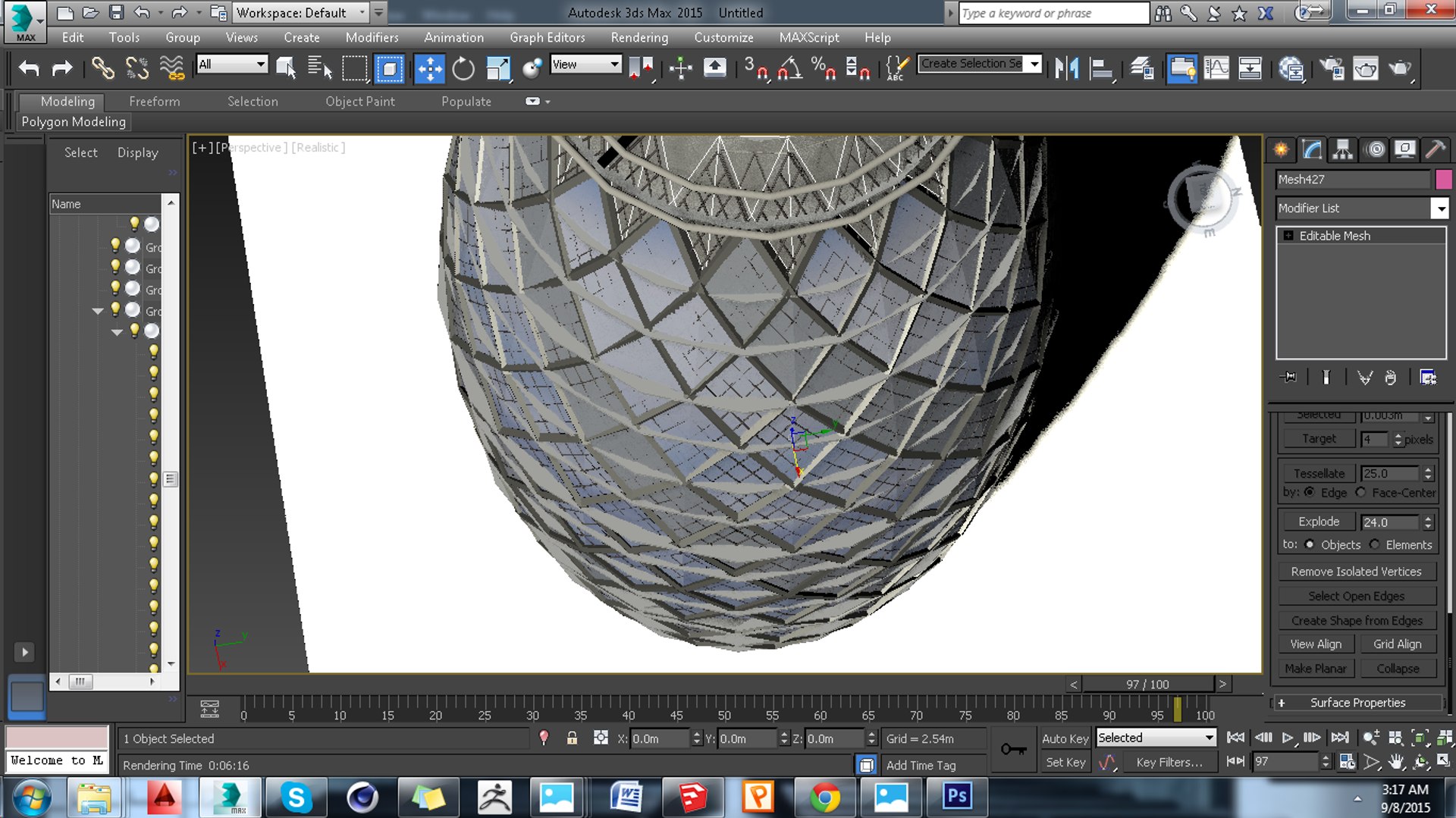Open the Render Setup dialog
Viewport: 1456px width, 818px height.
click(1332, 68)
